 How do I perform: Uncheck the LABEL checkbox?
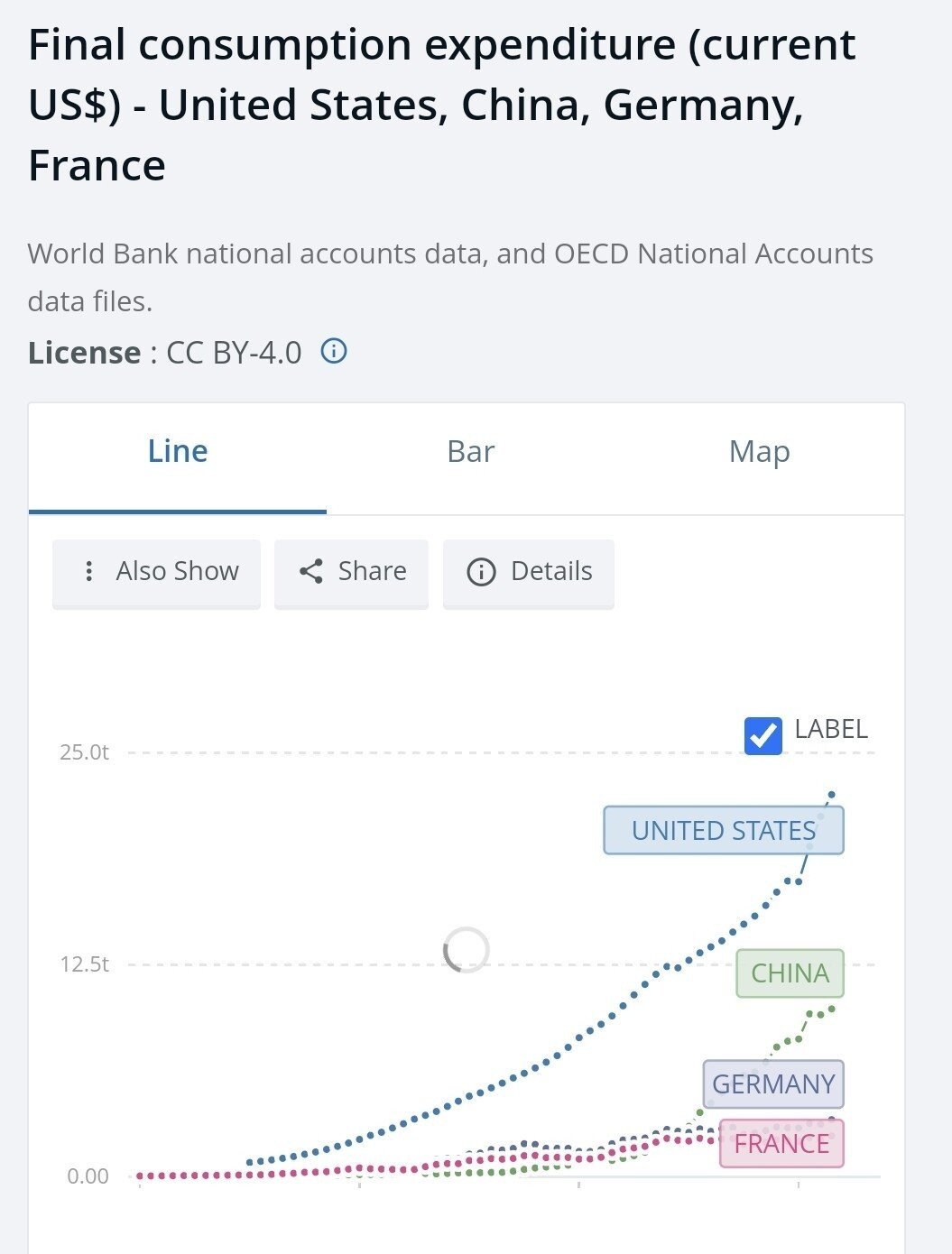pyautogui.click(x=763, y=735)
